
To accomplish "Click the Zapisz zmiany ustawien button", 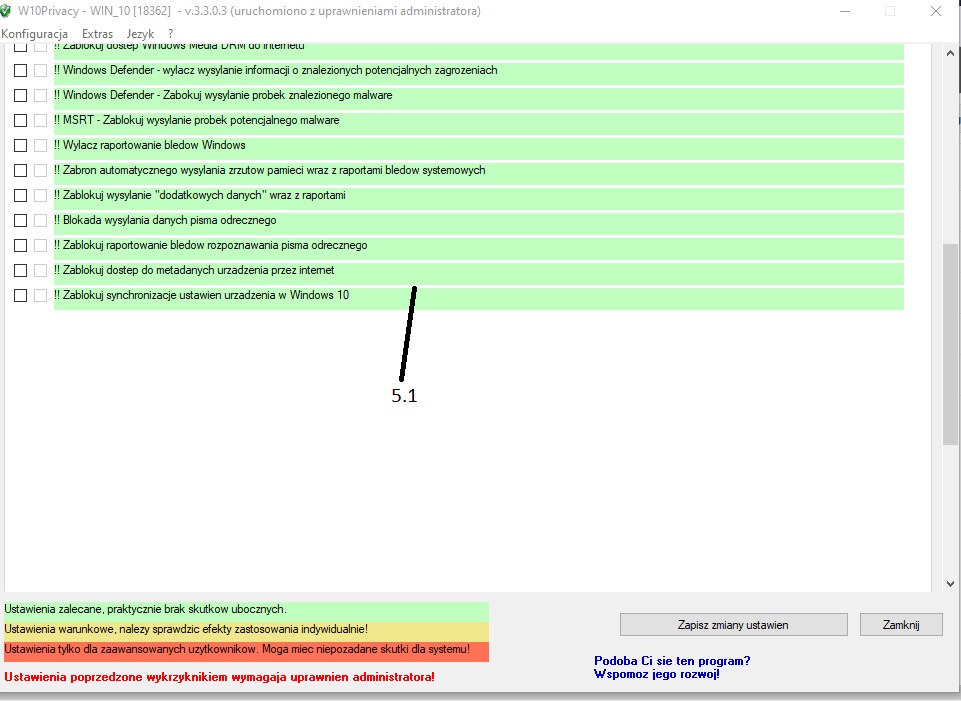I will [x=734, y=625].
